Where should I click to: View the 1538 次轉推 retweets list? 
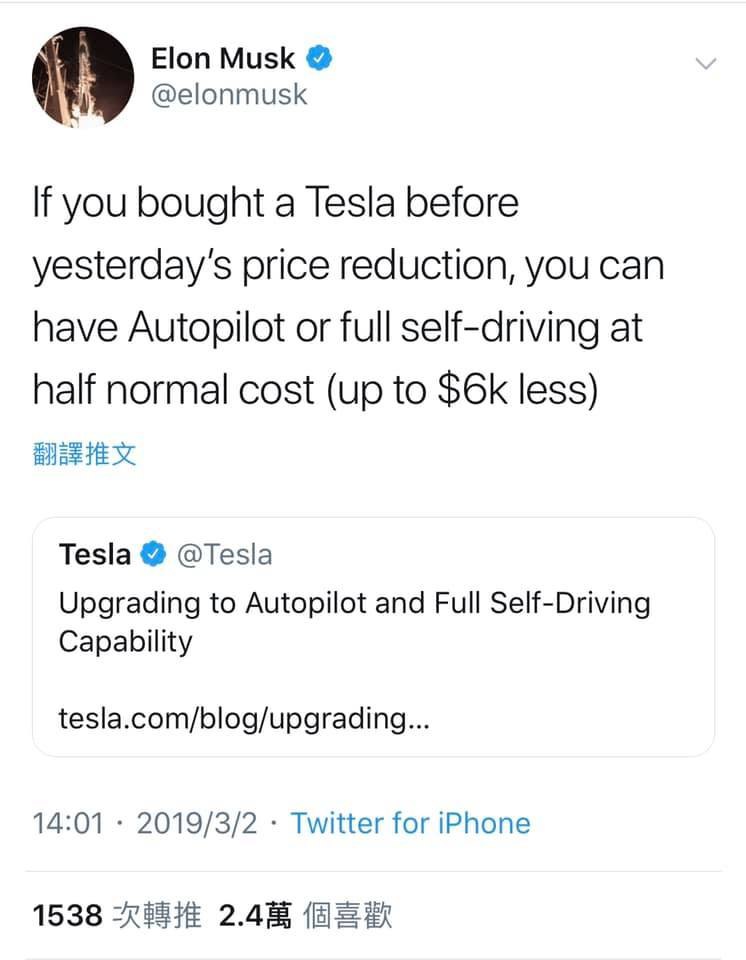(116, 915)
